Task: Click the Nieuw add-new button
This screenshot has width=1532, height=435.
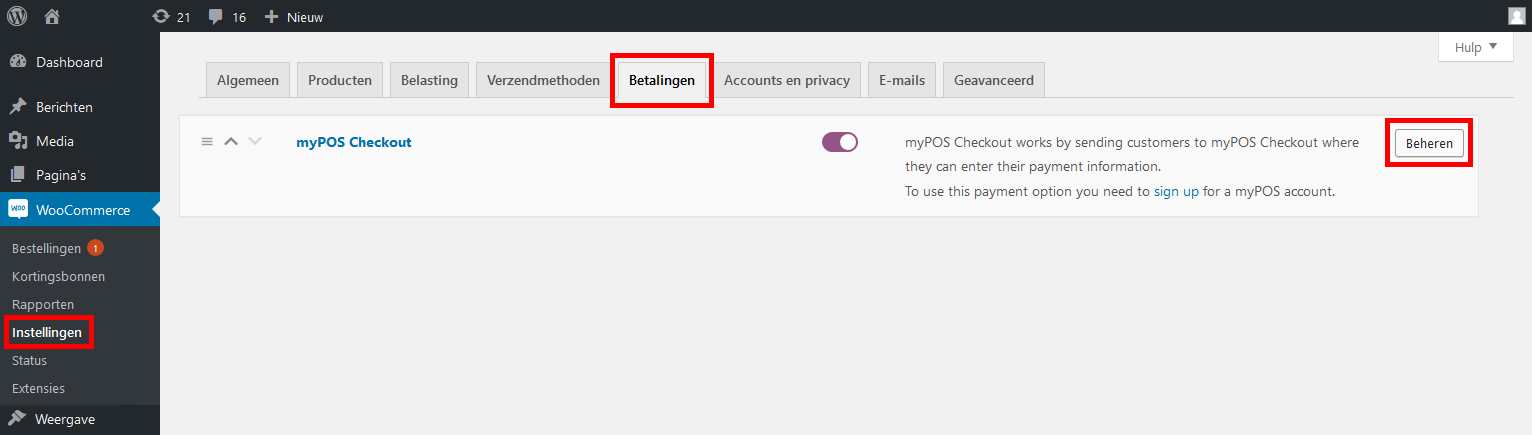Action: 294,17
